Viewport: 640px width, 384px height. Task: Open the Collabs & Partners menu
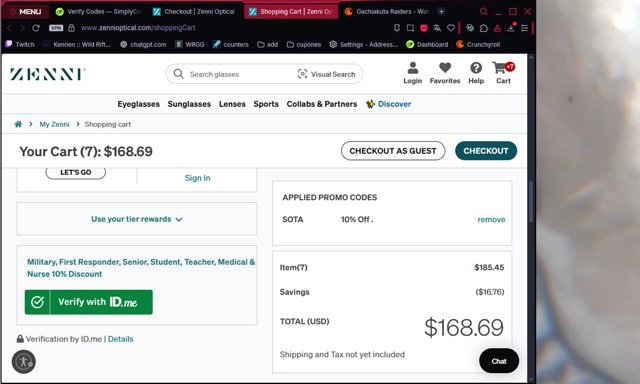tap(322, 104)
